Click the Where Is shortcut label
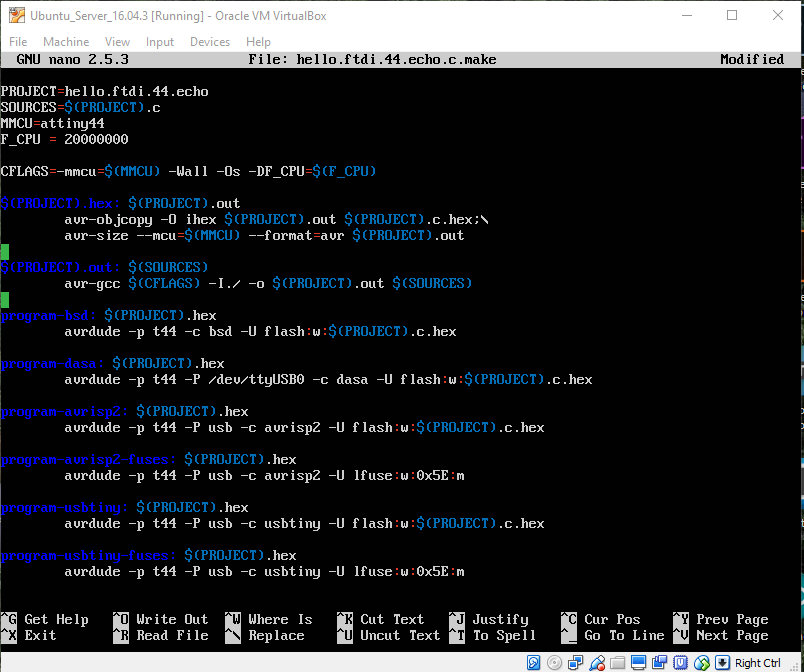 point(280,619)
